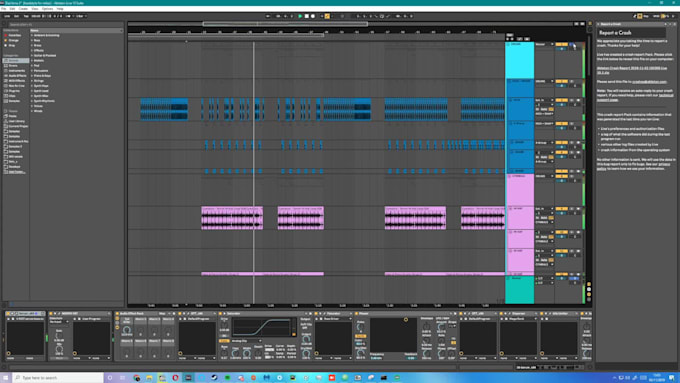Screen dimensions: 680x383
Task: Select Plug-ins category in browser
Action: 14,91
